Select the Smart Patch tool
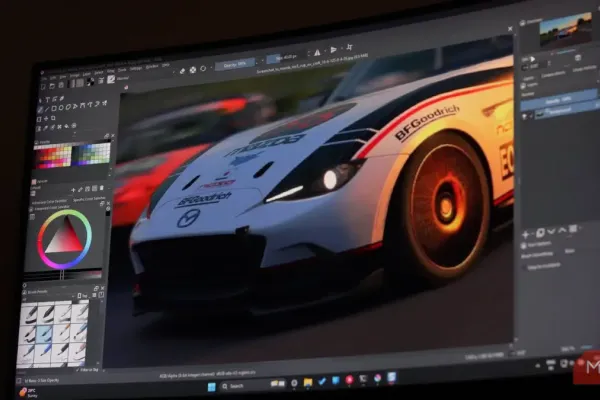 coord(59,127)
